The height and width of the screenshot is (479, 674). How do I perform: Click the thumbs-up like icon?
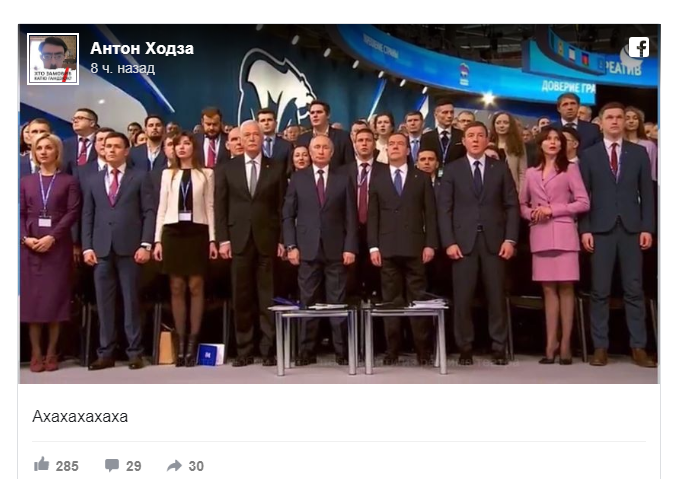41,464
